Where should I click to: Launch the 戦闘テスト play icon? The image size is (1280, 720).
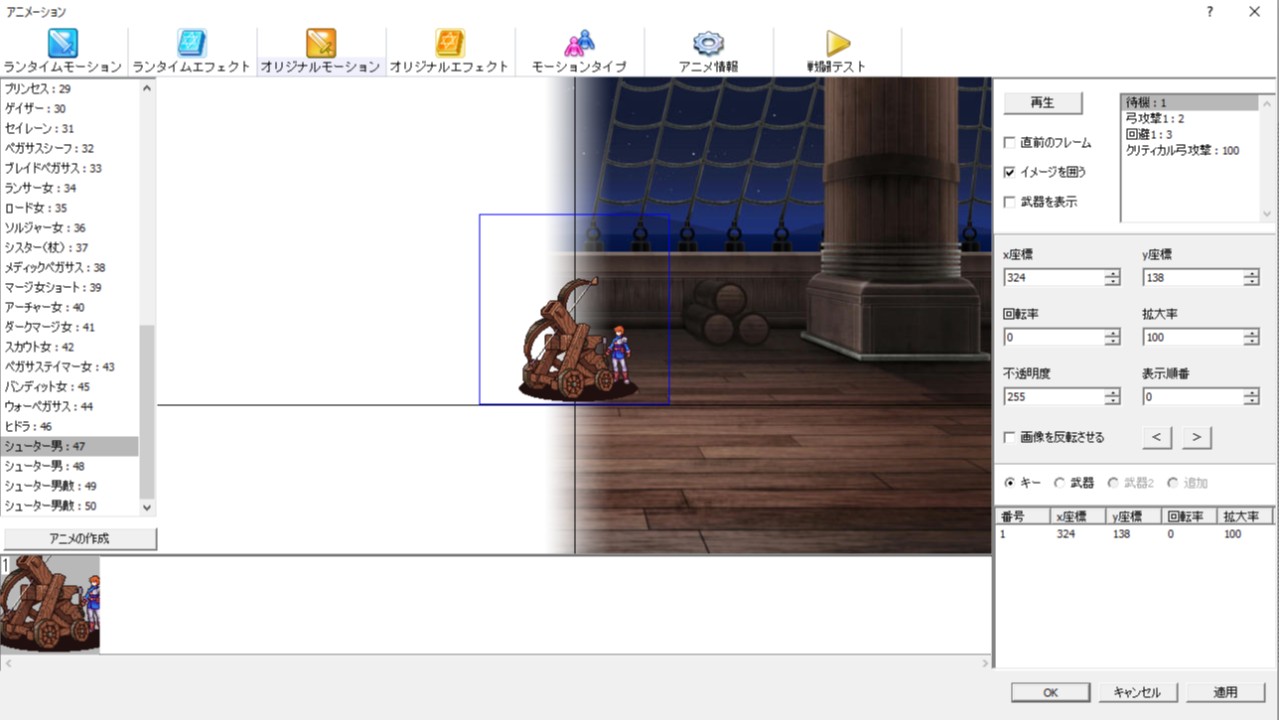point(837,44)
